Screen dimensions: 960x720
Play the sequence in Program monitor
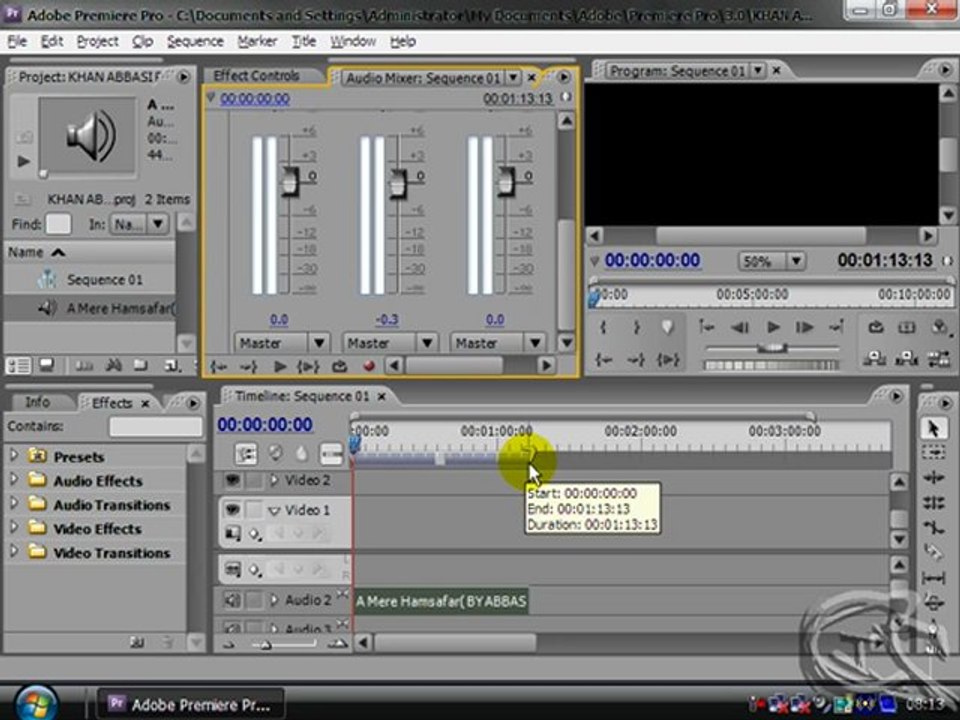click(x=773, y=328)
